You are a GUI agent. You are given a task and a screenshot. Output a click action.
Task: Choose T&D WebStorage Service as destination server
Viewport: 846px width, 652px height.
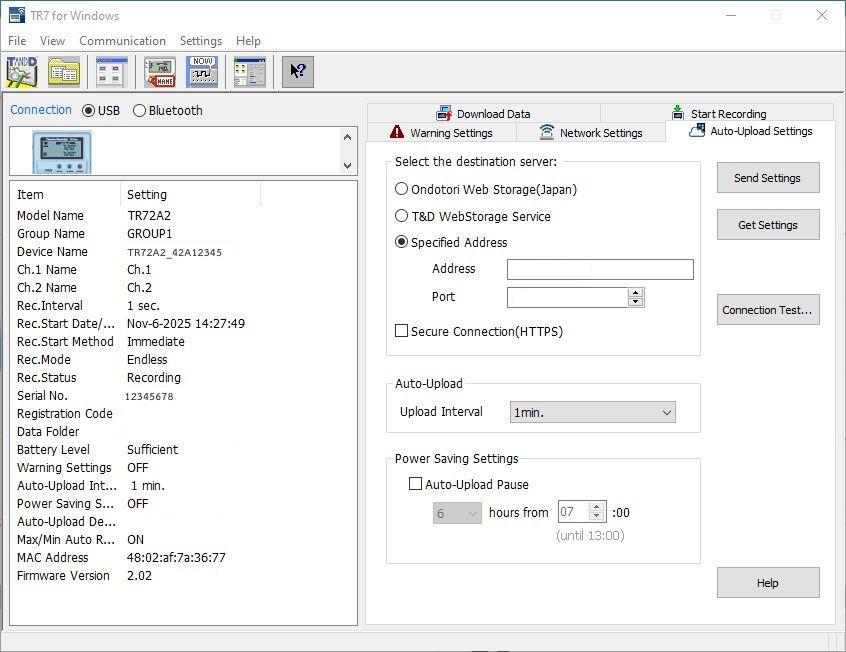402,216
